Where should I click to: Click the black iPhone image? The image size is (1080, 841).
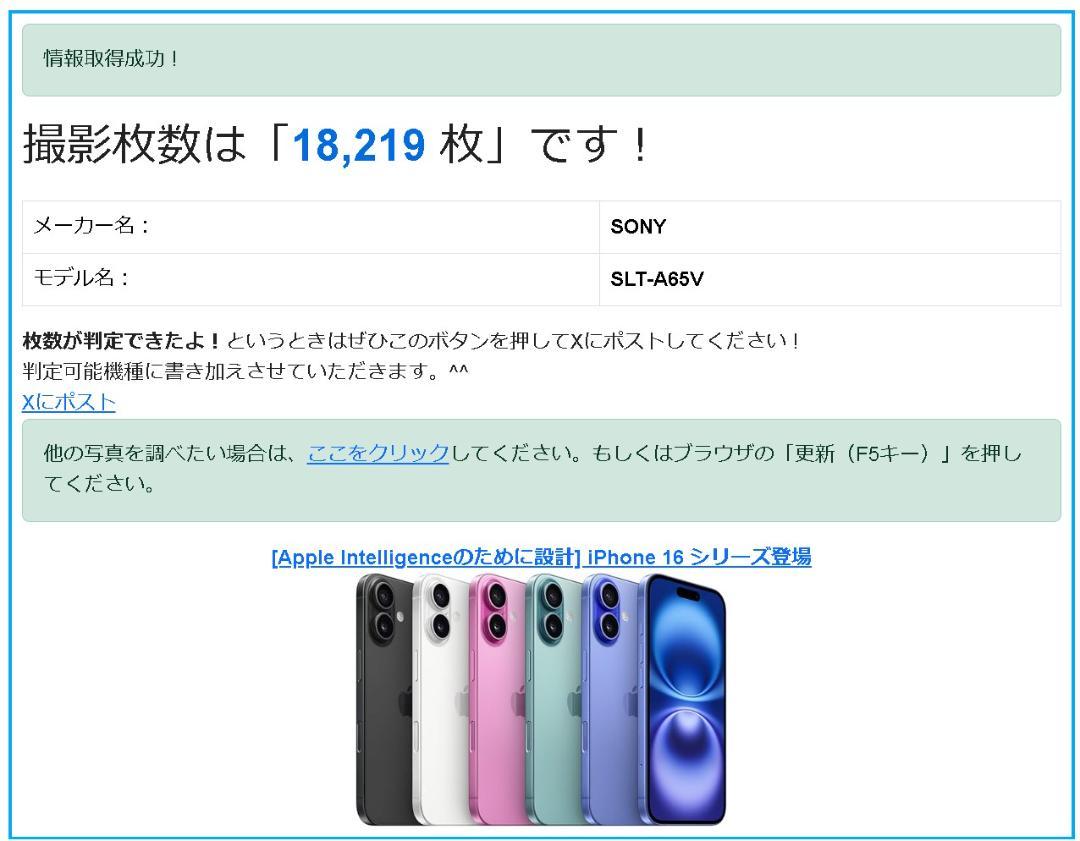click(384, 698)
